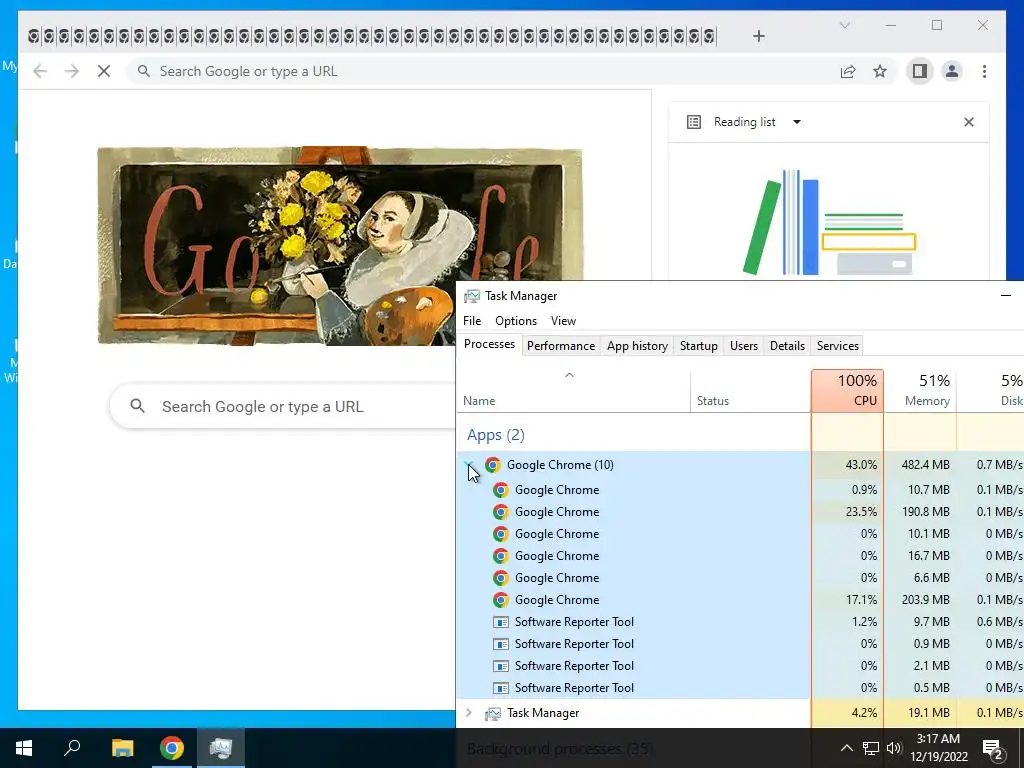Click the Google Chrome taskbar icon
This screenshot has height=768, width=1024.
pyautogui.click(x=172, y=748)
